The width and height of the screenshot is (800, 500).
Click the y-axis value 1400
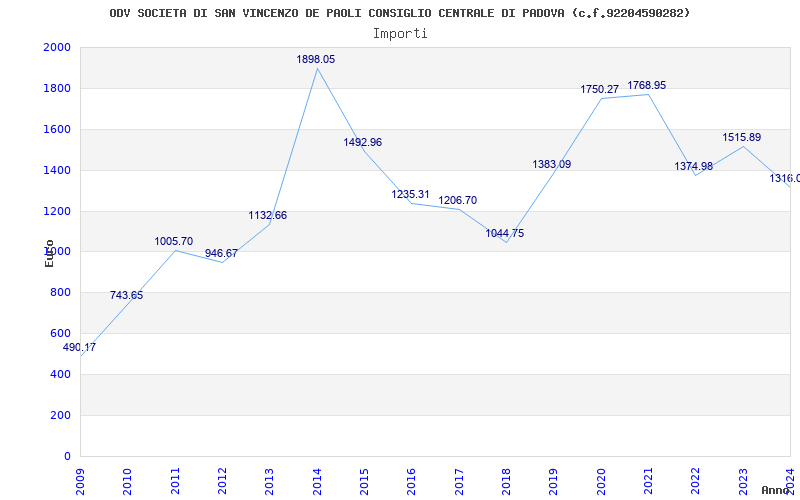click(x=57, y=170)
